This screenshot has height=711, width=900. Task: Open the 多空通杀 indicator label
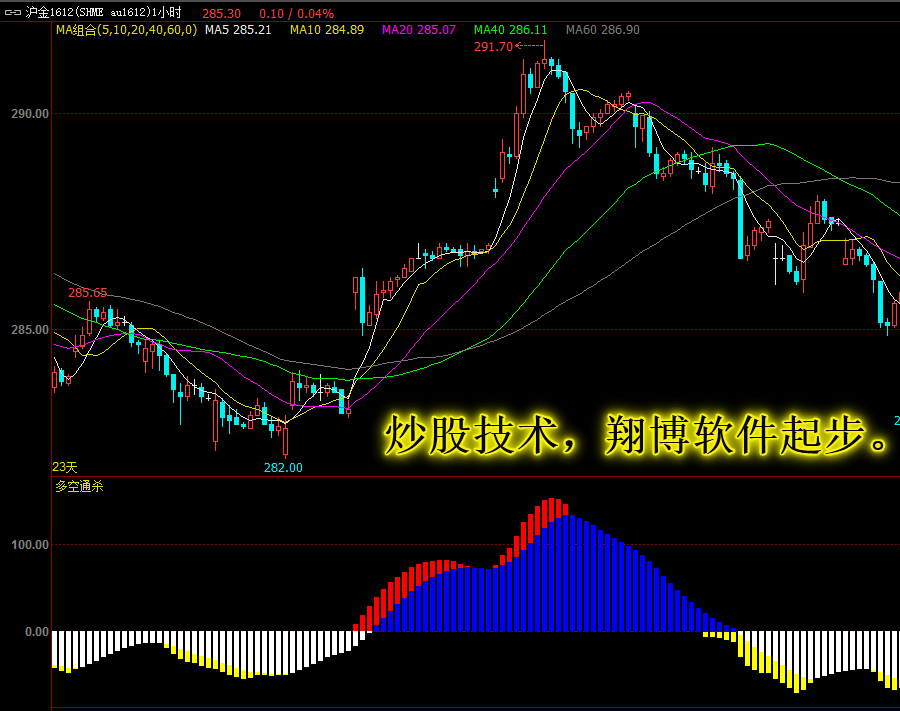[79, 487]
